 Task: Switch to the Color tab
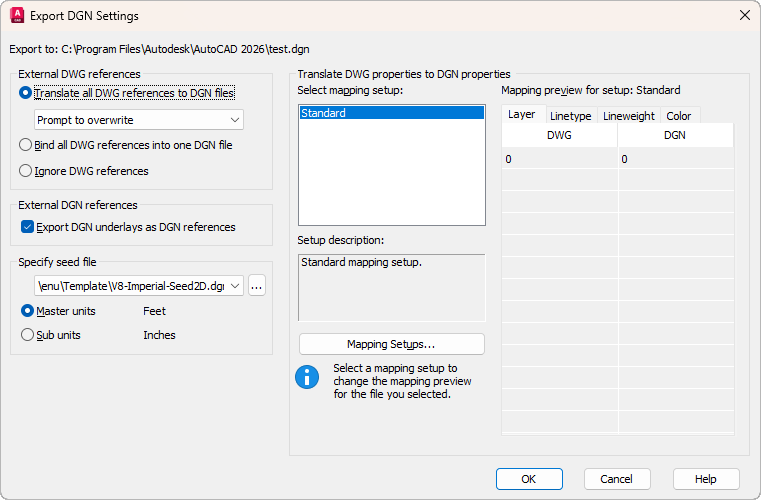click(x=679, y=116)
